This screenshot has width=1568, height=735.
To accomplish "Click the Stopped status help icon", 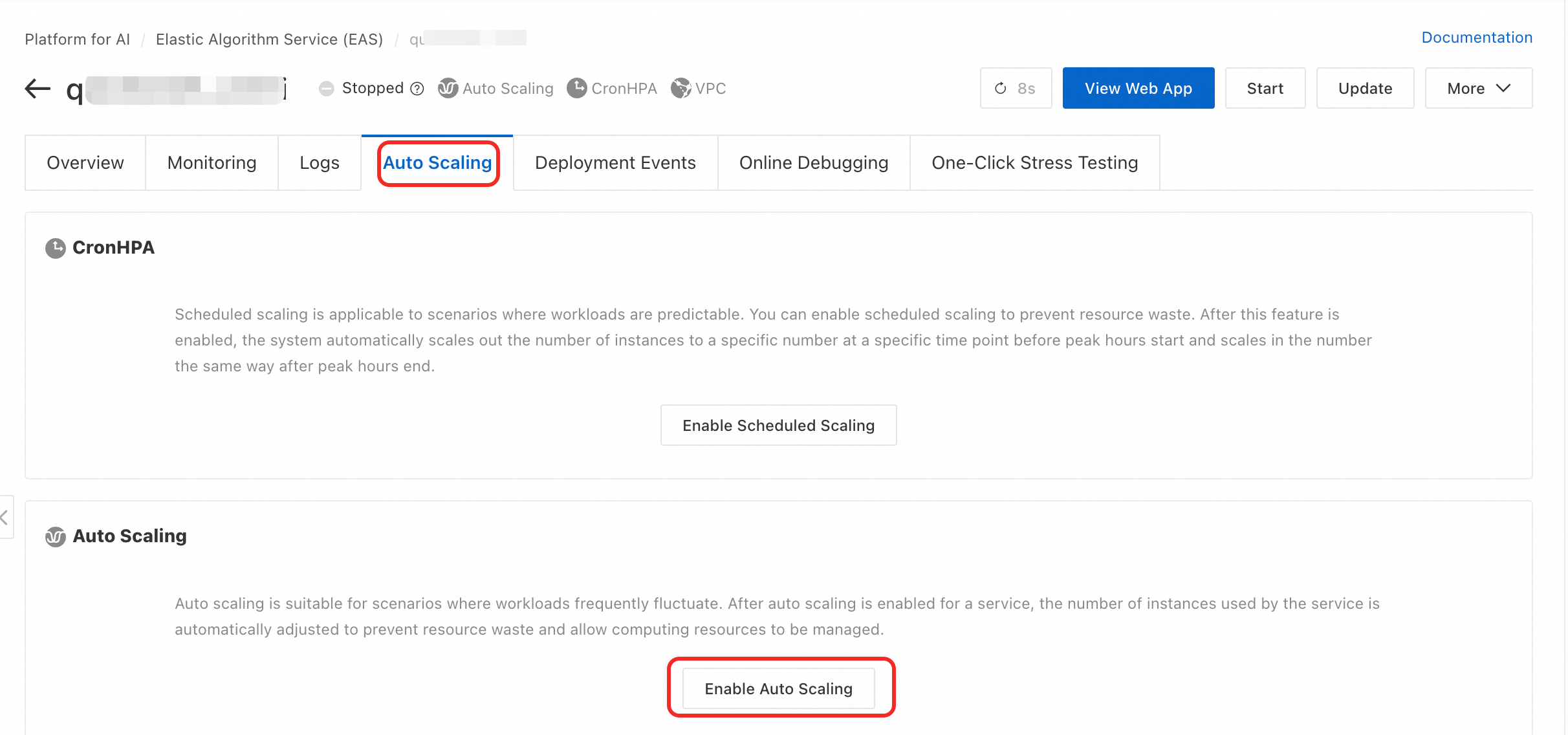I will (417, 89).
